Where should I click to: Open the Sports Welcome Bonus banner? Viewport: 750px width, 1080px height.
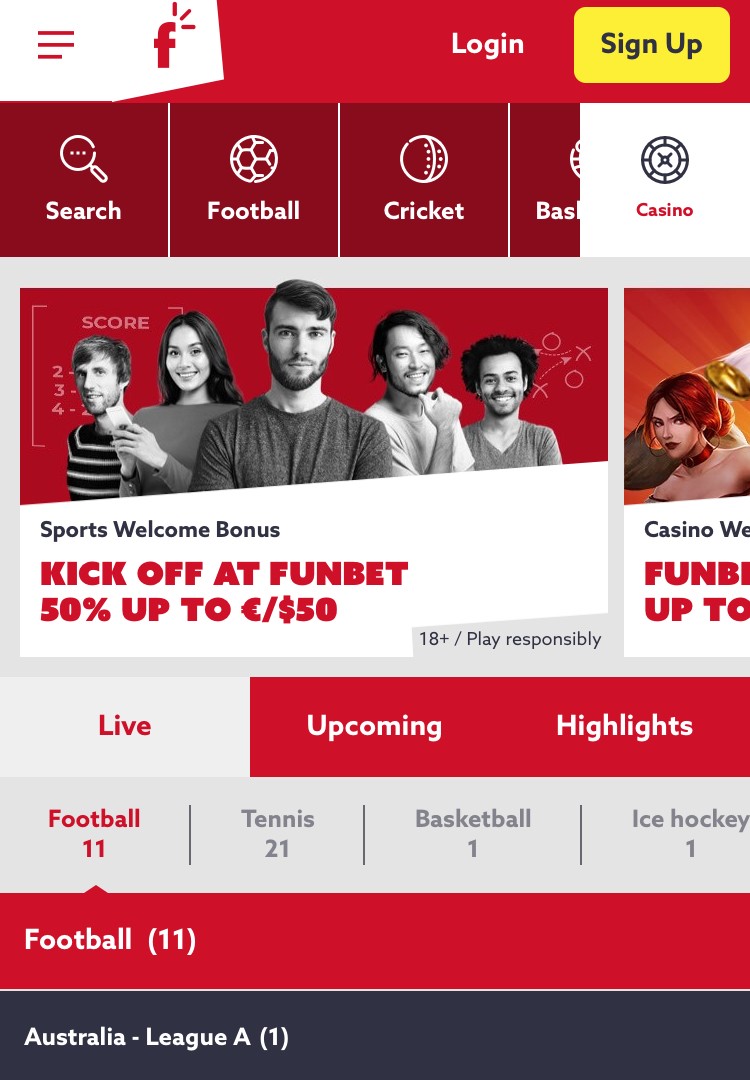coord(314,472)
